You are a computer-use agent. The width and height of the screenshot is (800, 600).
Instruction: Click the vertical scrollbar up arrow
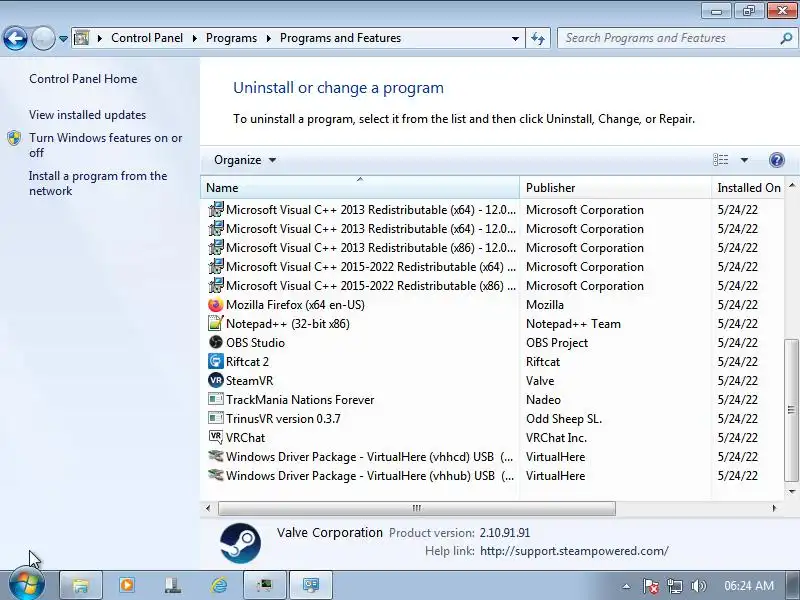(792, 185)
